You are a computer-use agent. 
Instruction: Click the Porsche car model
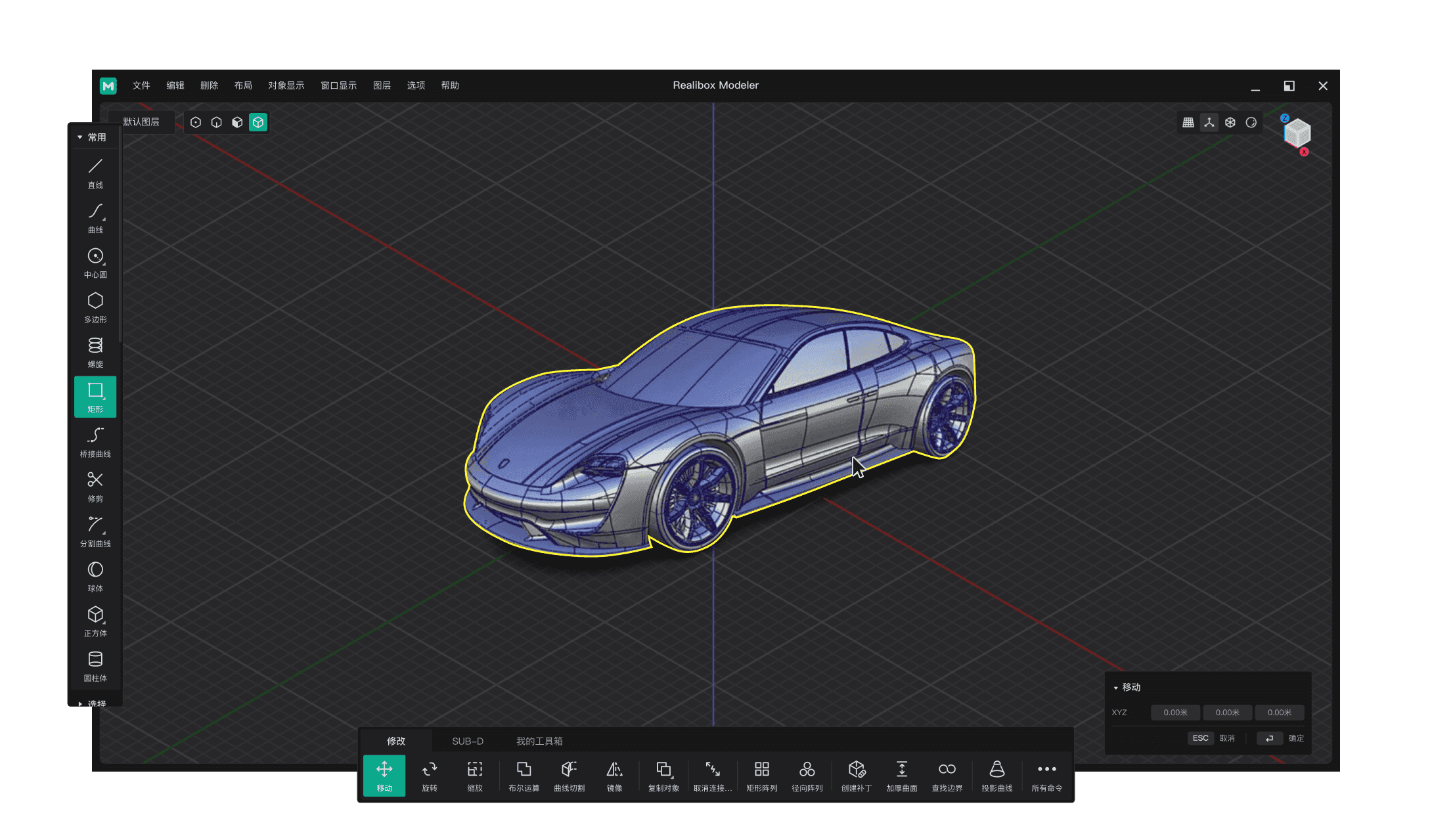click(720, 430)
